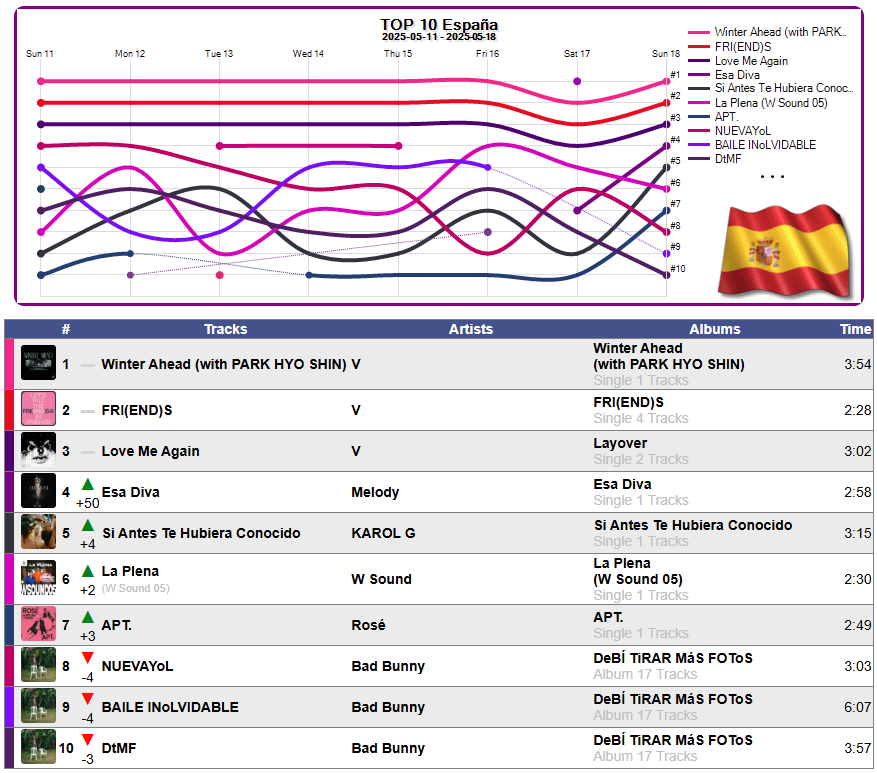
Task: Click the green up arrow beside La Plena
Action: coord(87,571)
